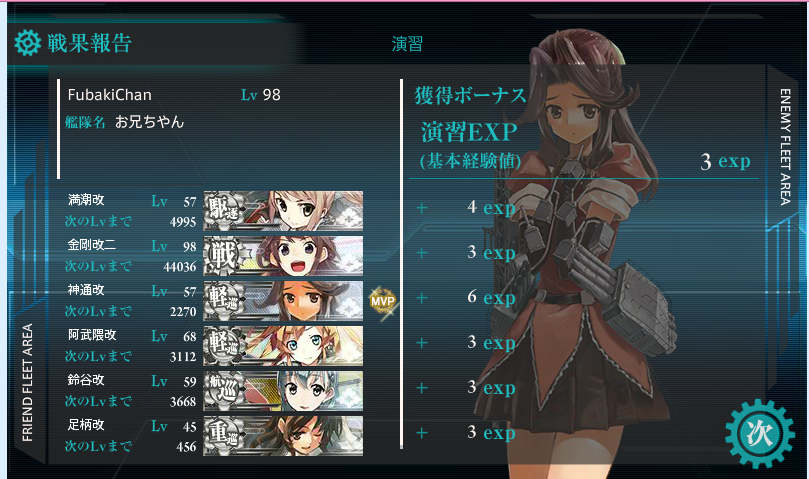This screenshot has width=809, height=479.
Task: Open the ENEMY FLEET AREA tab
Action: 785,147
